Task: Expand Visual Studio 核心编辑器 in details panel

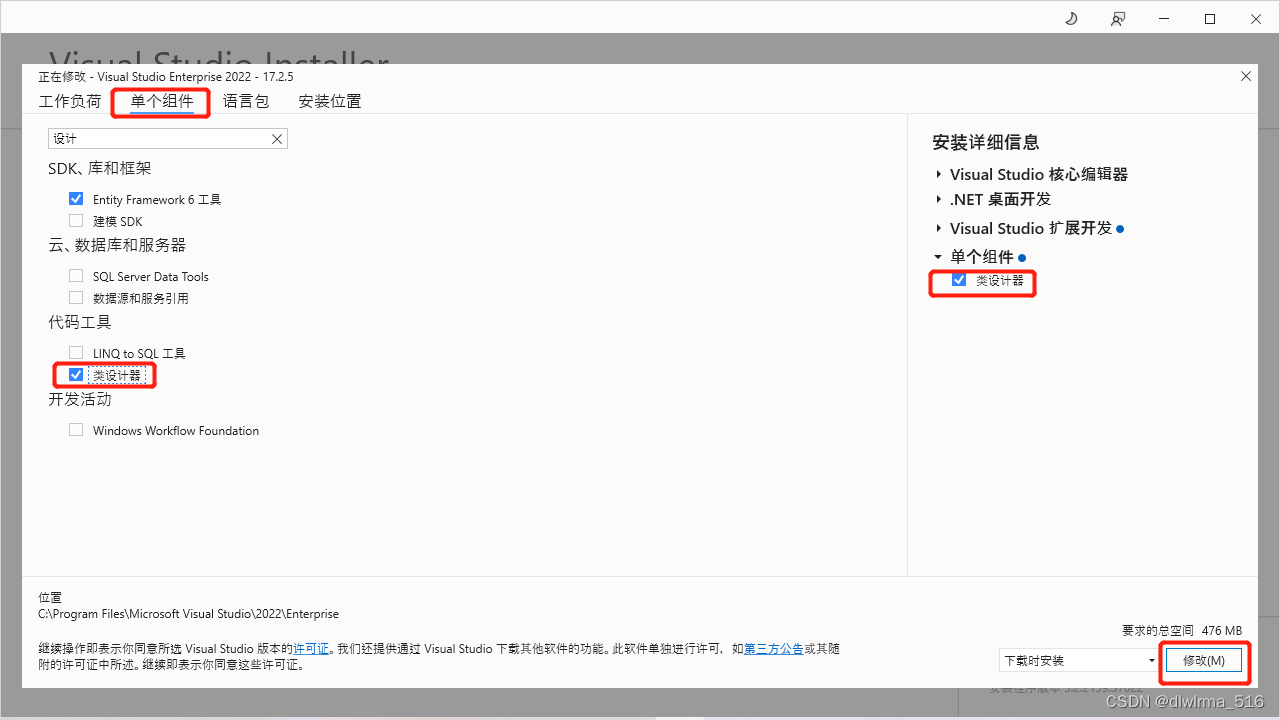Action: pos(938,174)
